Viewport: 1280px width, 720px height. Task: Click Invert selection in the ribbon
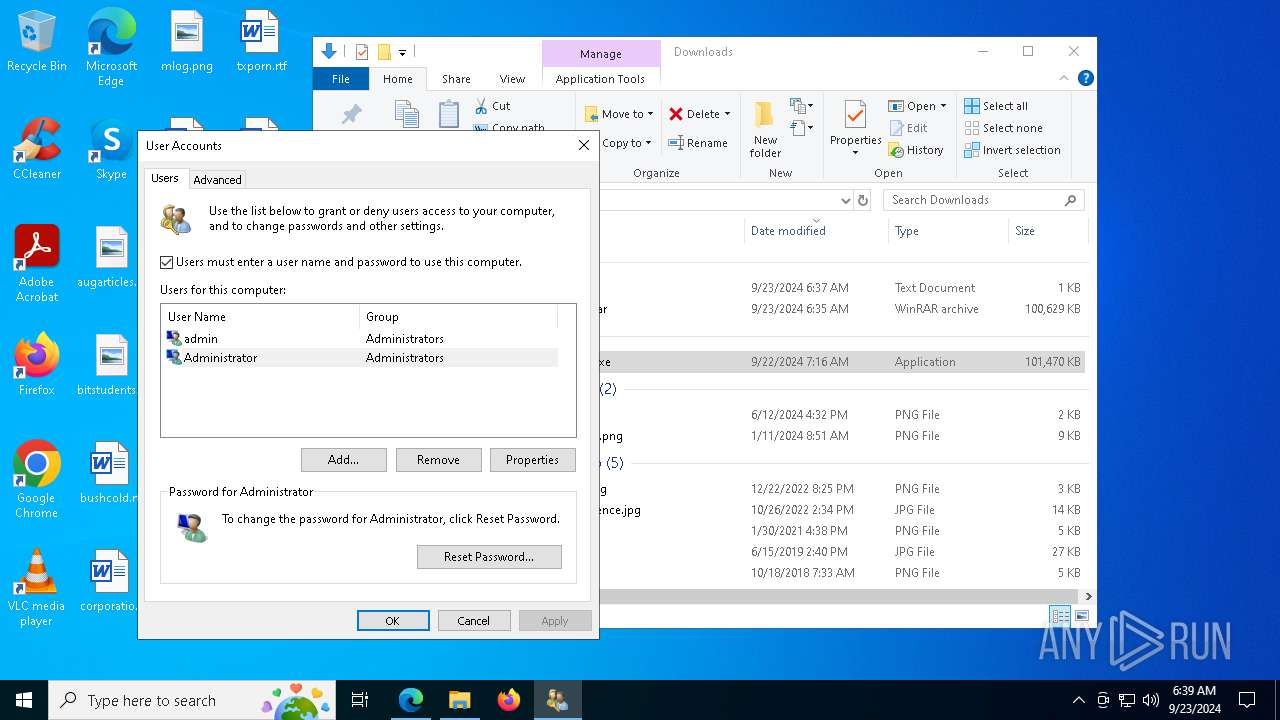pyautogui.click(x=1012, y=150)
